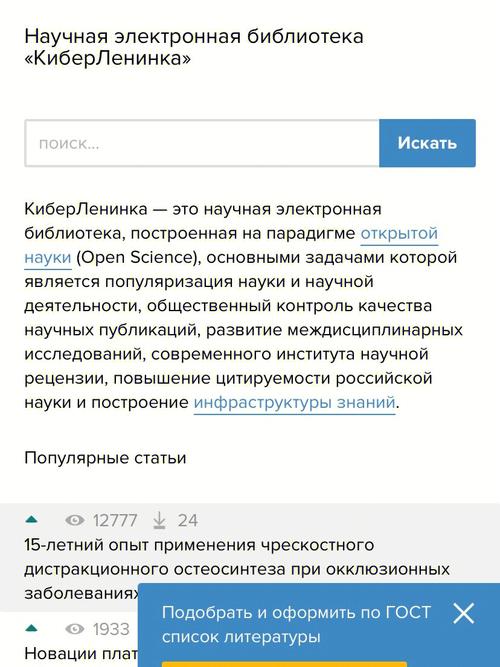Viewport: 500px width, 667px height.
Task: Click the yellow button under the ГОСТ banner
Action: point(284,664)
